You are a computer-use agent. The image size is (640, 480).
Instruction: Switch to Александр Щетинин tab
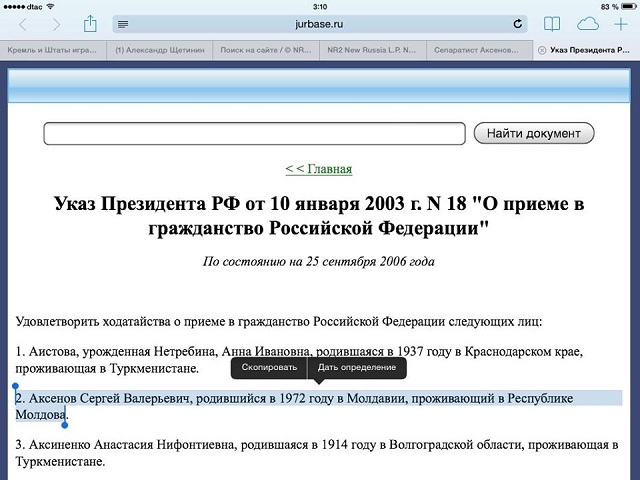158,48
